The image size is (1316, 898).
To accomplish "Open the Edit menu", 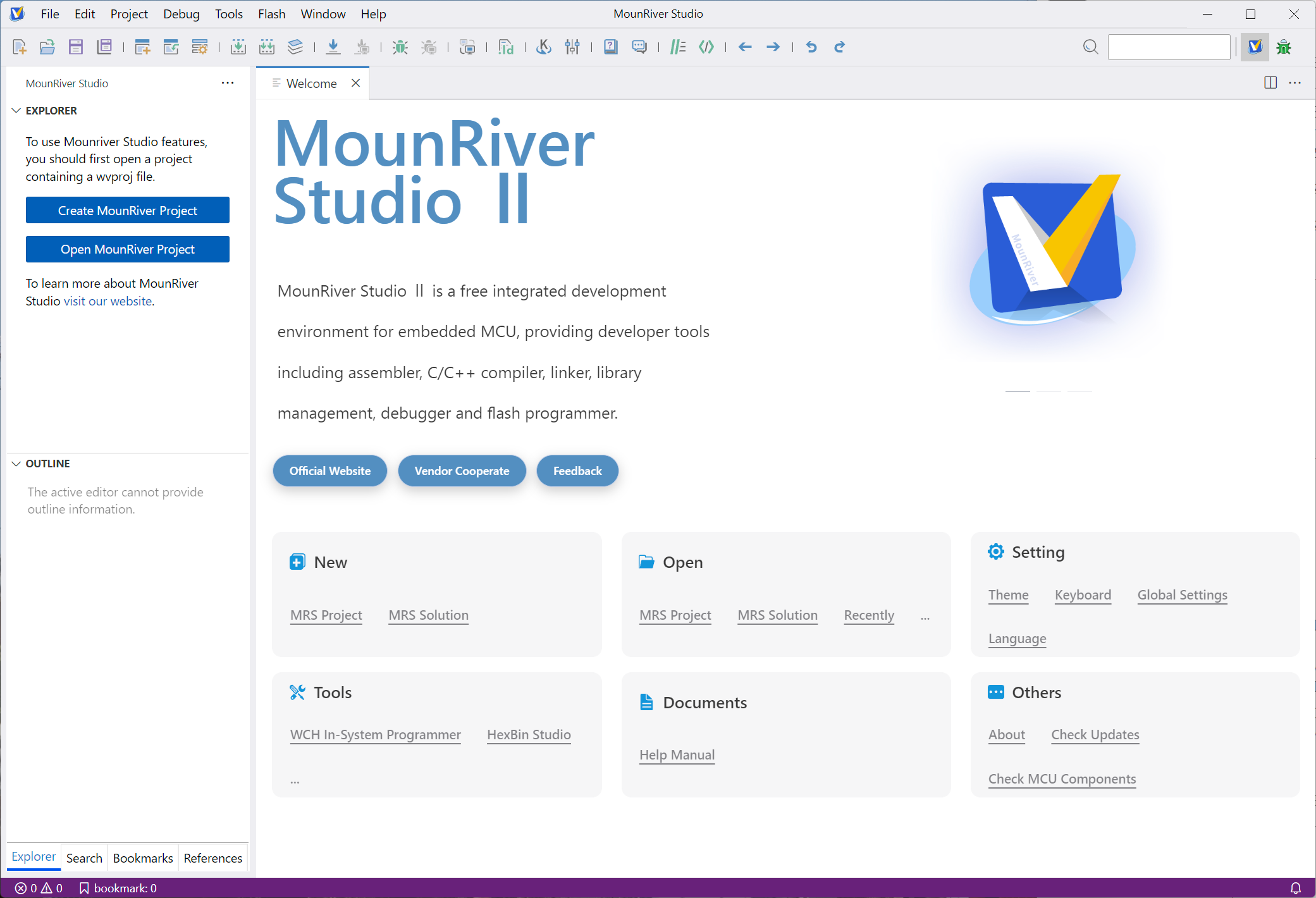I will [x=85, y=14].
